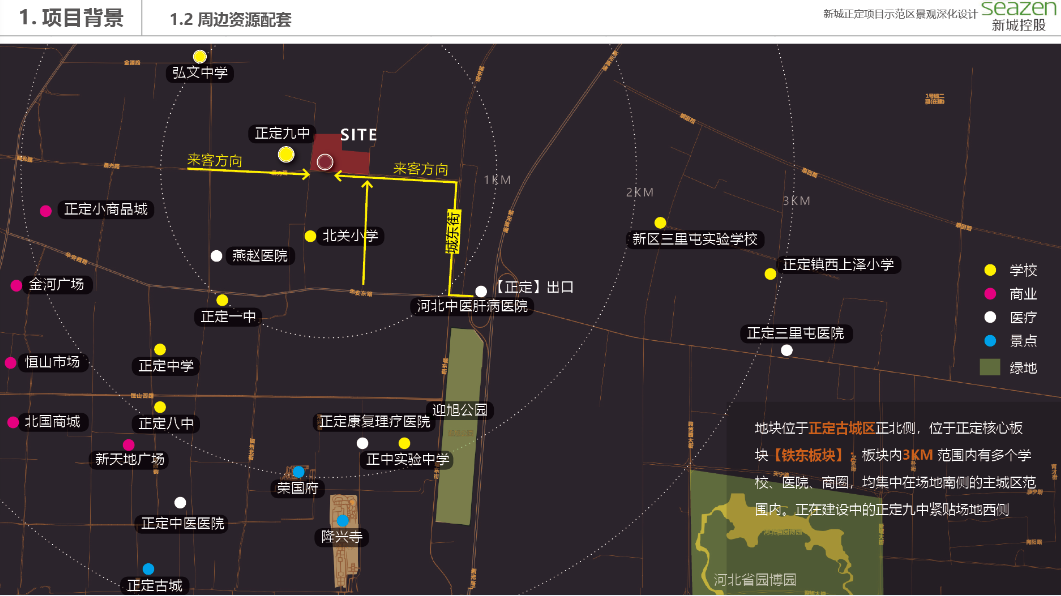This screenshot has width=1061, height=596.
Task: Click the yellow school dot beside 正定九中
Action: [x=286, y=155]
